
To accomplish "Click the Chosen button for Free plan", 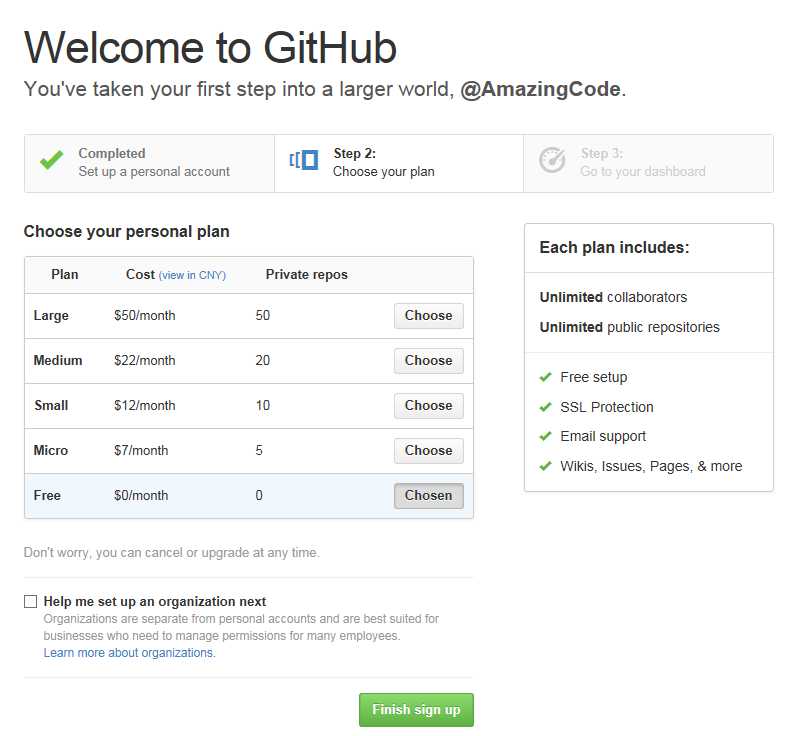I will pyautogui.click(x=429, y=496).
